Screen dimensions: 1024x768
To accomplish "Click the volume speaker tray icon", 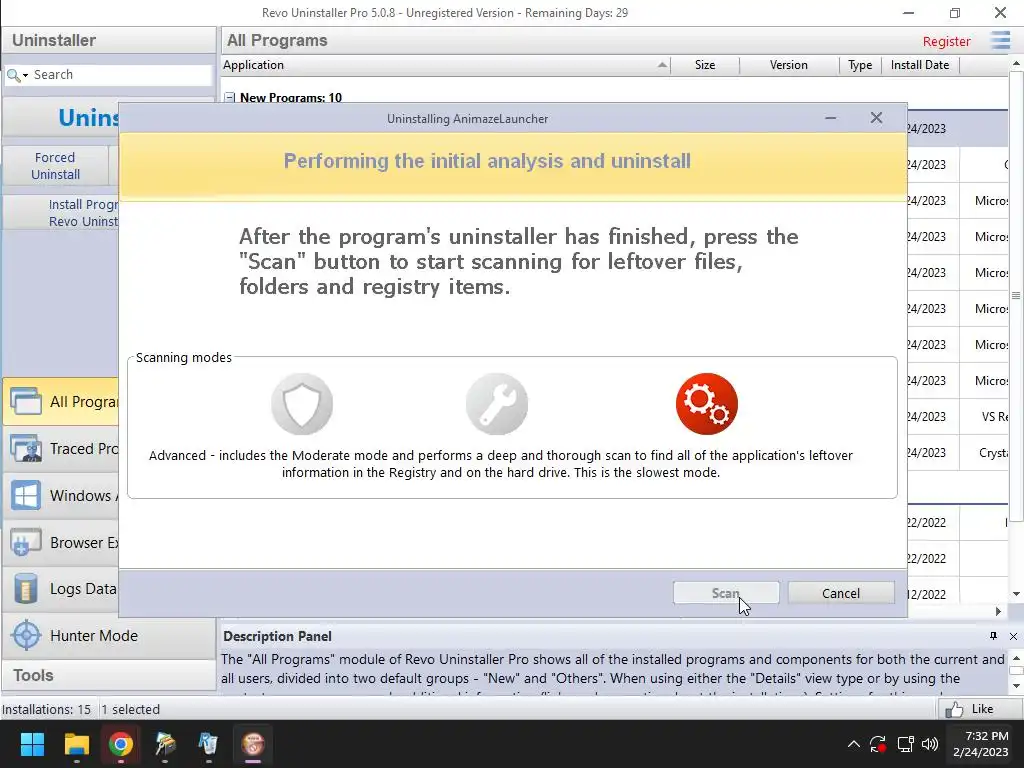I will (930, 744).
